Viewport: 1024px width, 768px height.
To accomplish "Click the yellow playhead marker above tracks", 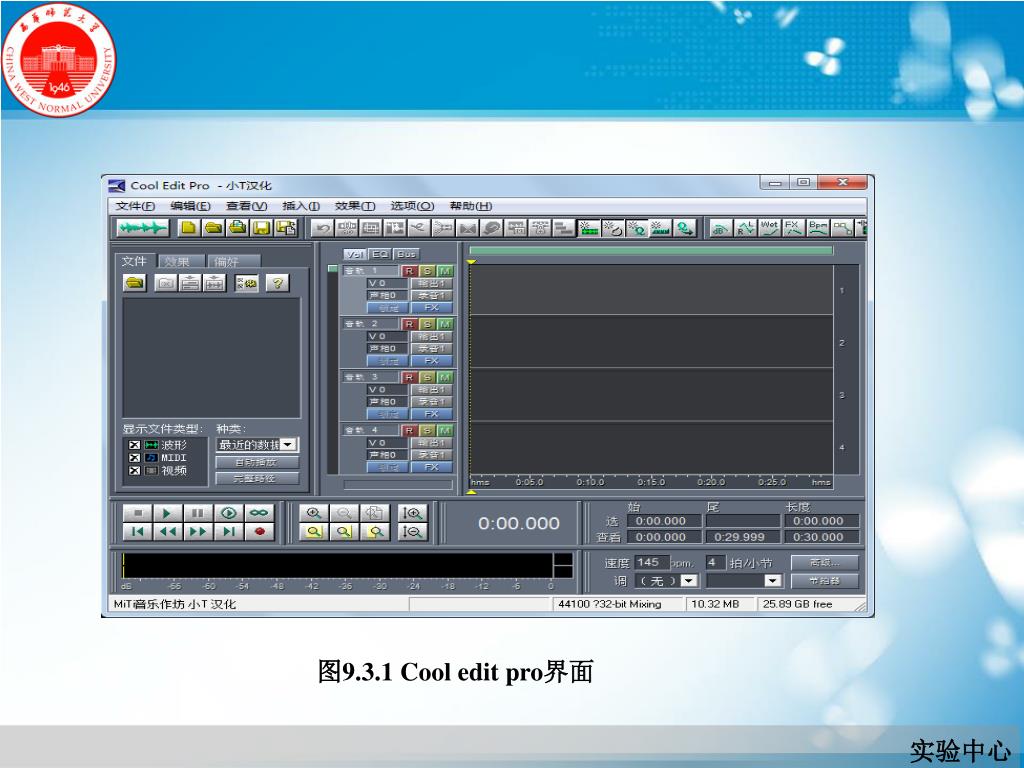I will pos(471,262).
